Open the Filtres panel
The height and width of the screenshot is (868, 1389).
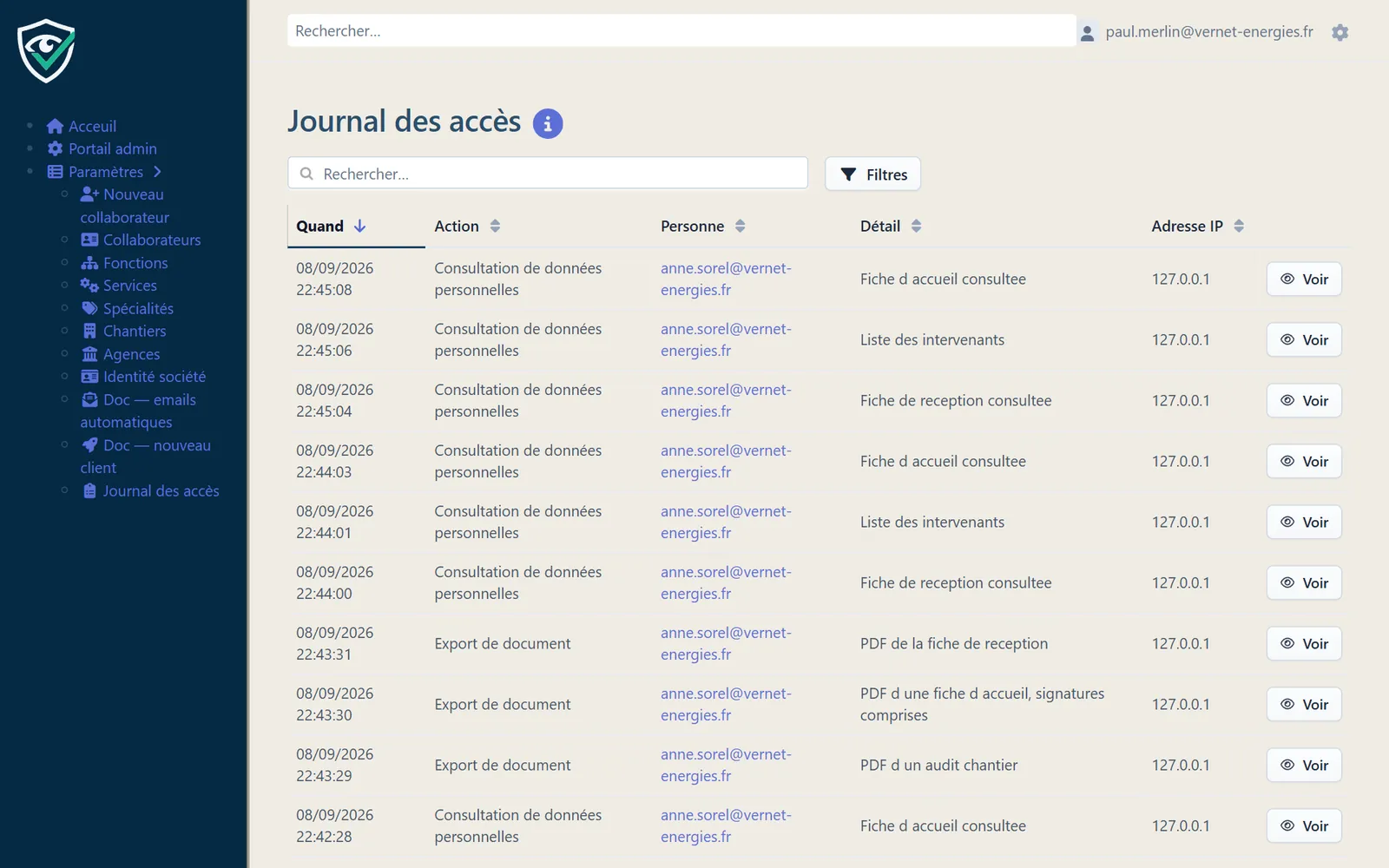coord(872,174)
